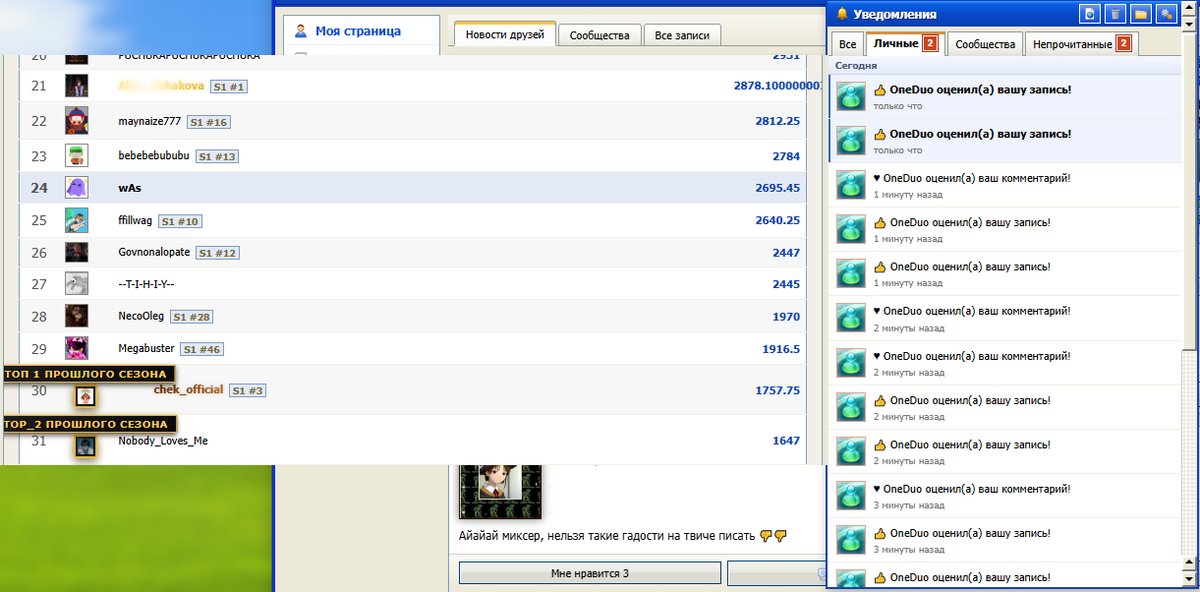The image size is (1200, 592).
Task: Open the bebebebububu player name
Action: pos(154,155)
